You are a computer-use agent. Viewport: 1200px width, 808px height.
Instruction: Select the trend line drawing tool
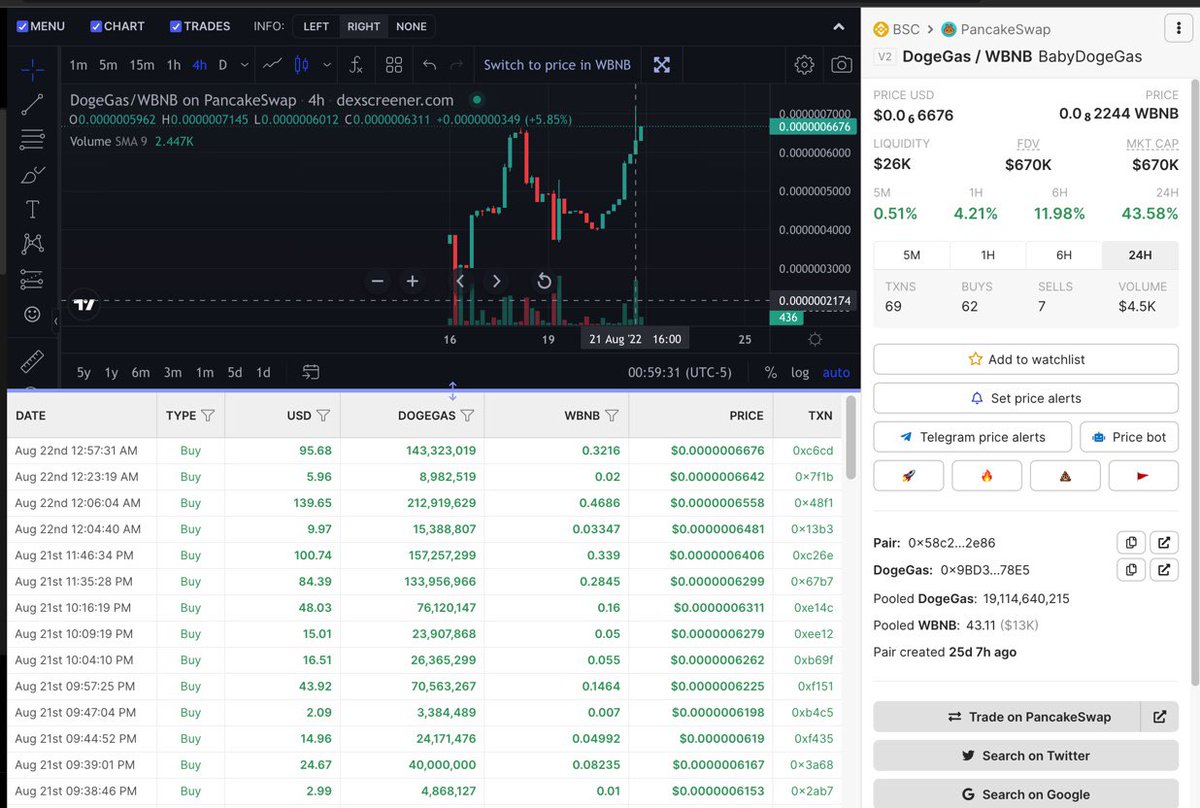[32, 104]
